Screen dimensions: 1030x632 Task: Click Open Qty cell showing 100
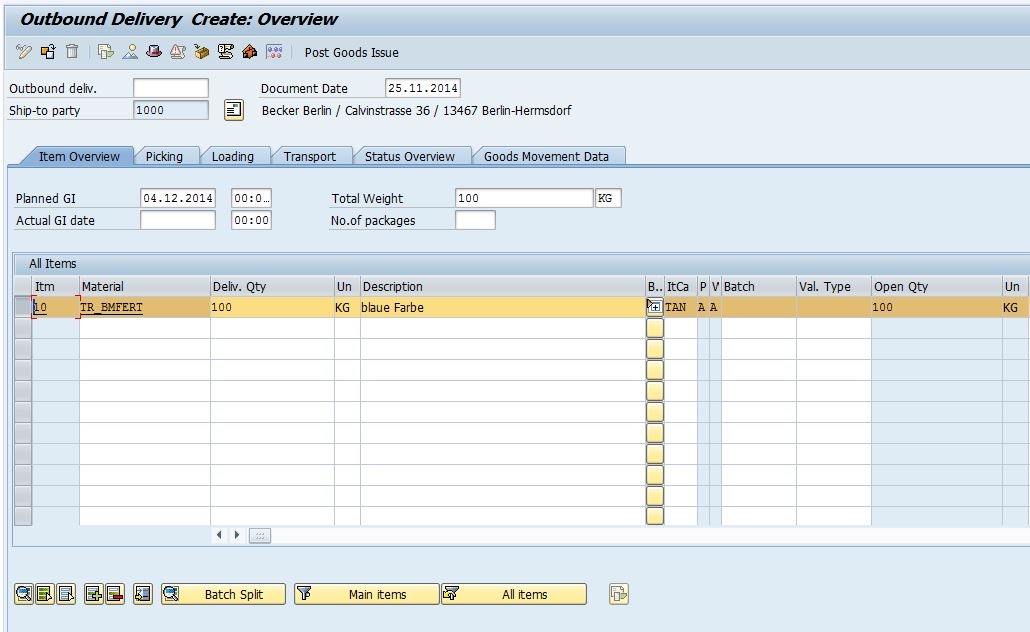936,307
